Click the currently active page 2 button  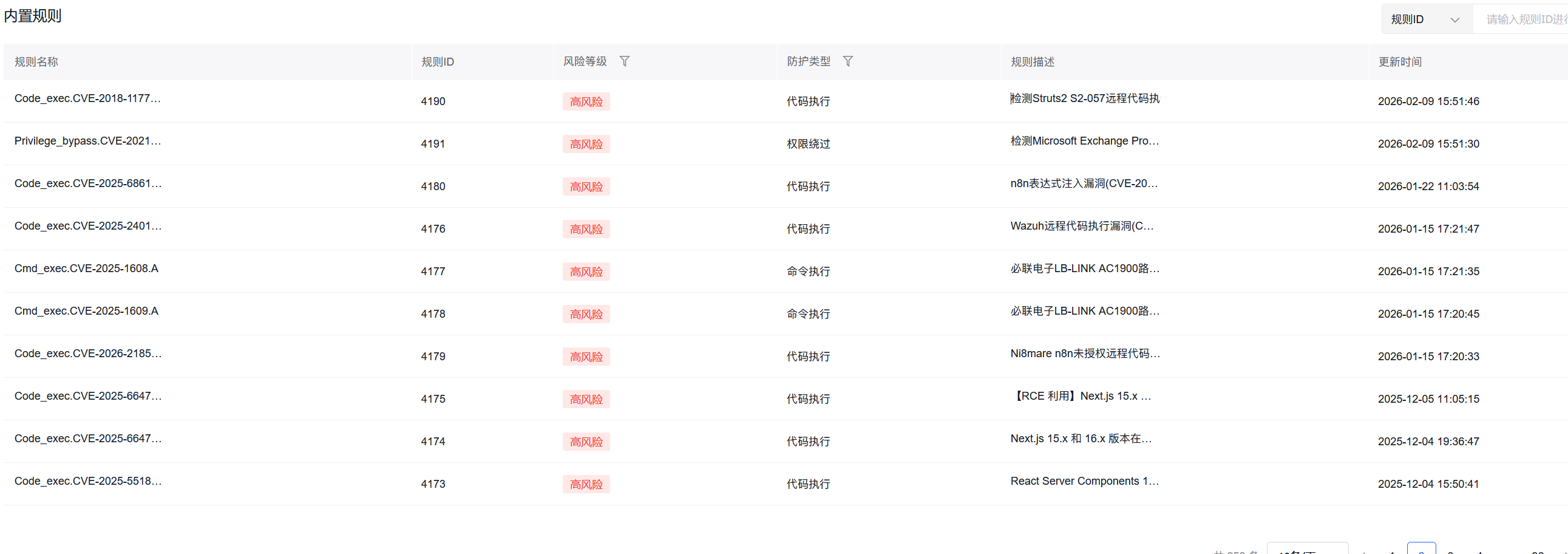(x=1422, y=551)
